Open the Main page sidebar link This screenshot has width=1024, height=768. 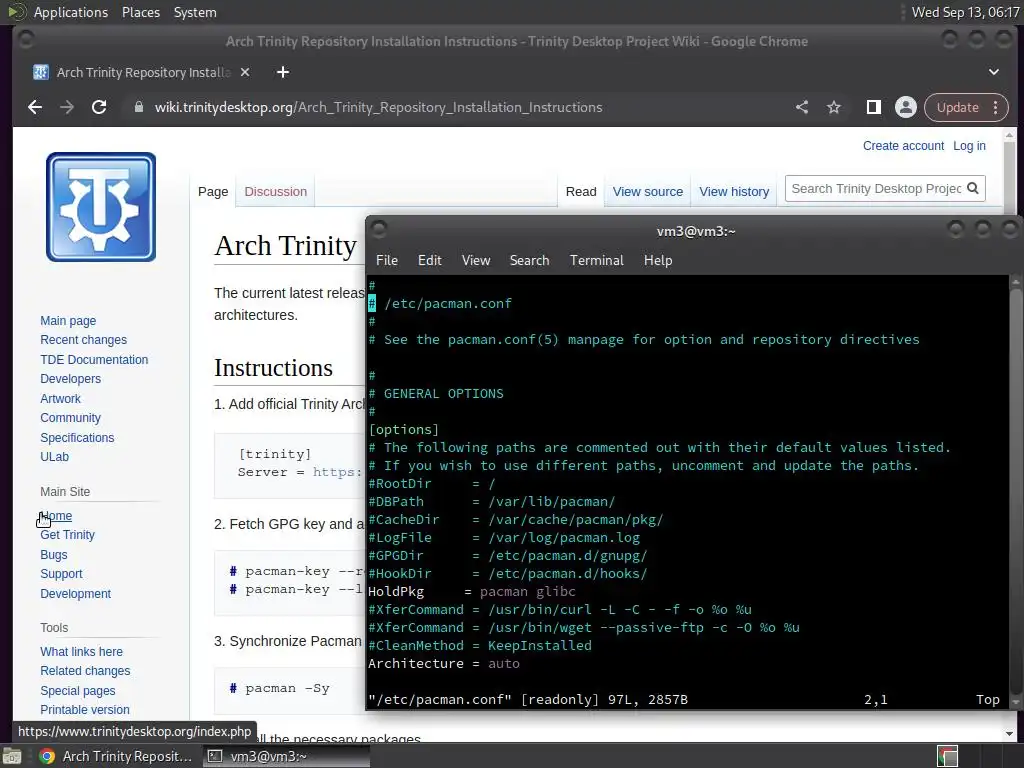click(x=68, y=321)
